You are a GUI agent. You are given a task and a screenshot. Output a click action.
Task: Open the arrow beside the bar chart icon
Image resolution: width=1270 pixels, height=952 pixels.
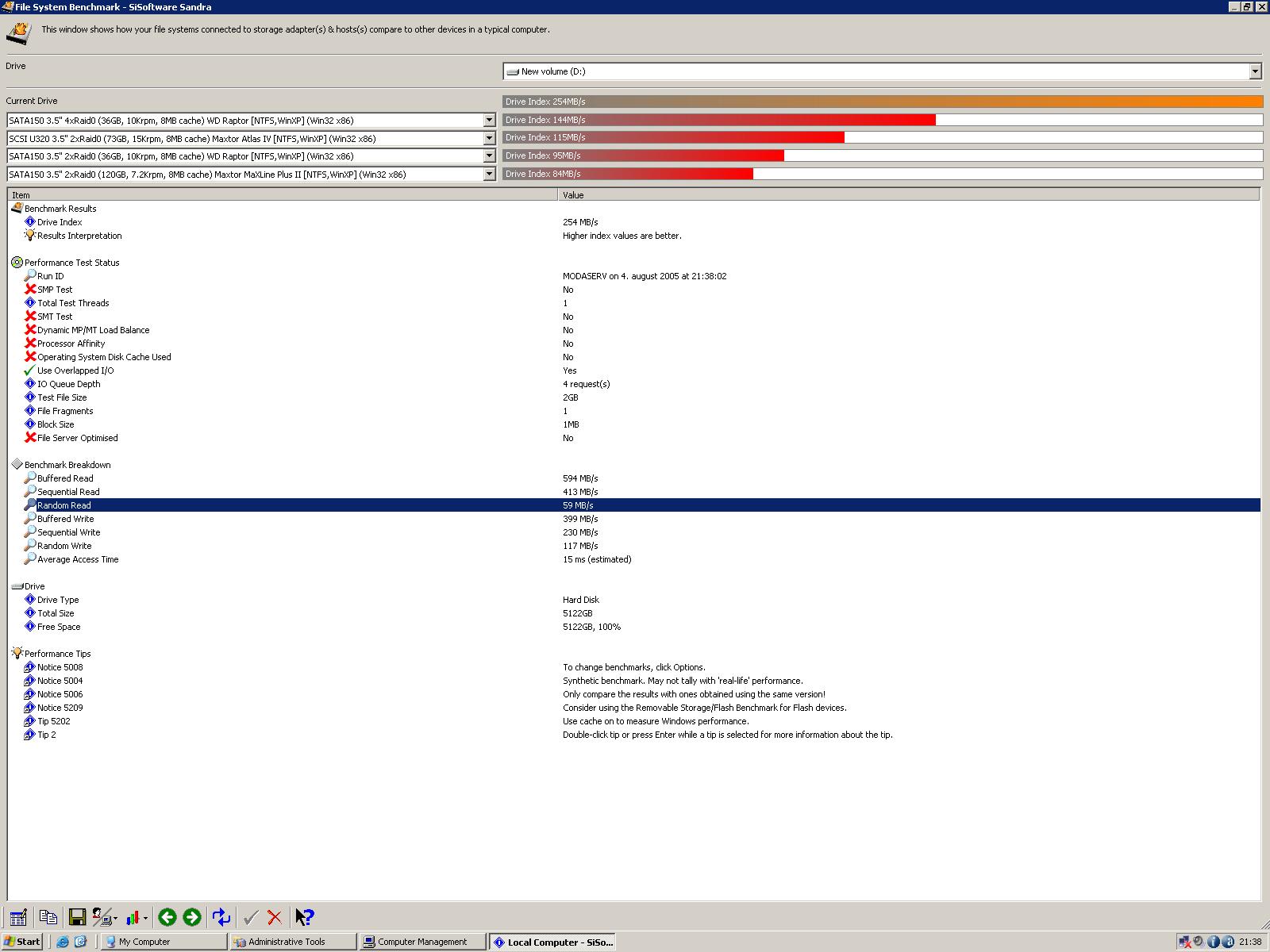point(145,918)
